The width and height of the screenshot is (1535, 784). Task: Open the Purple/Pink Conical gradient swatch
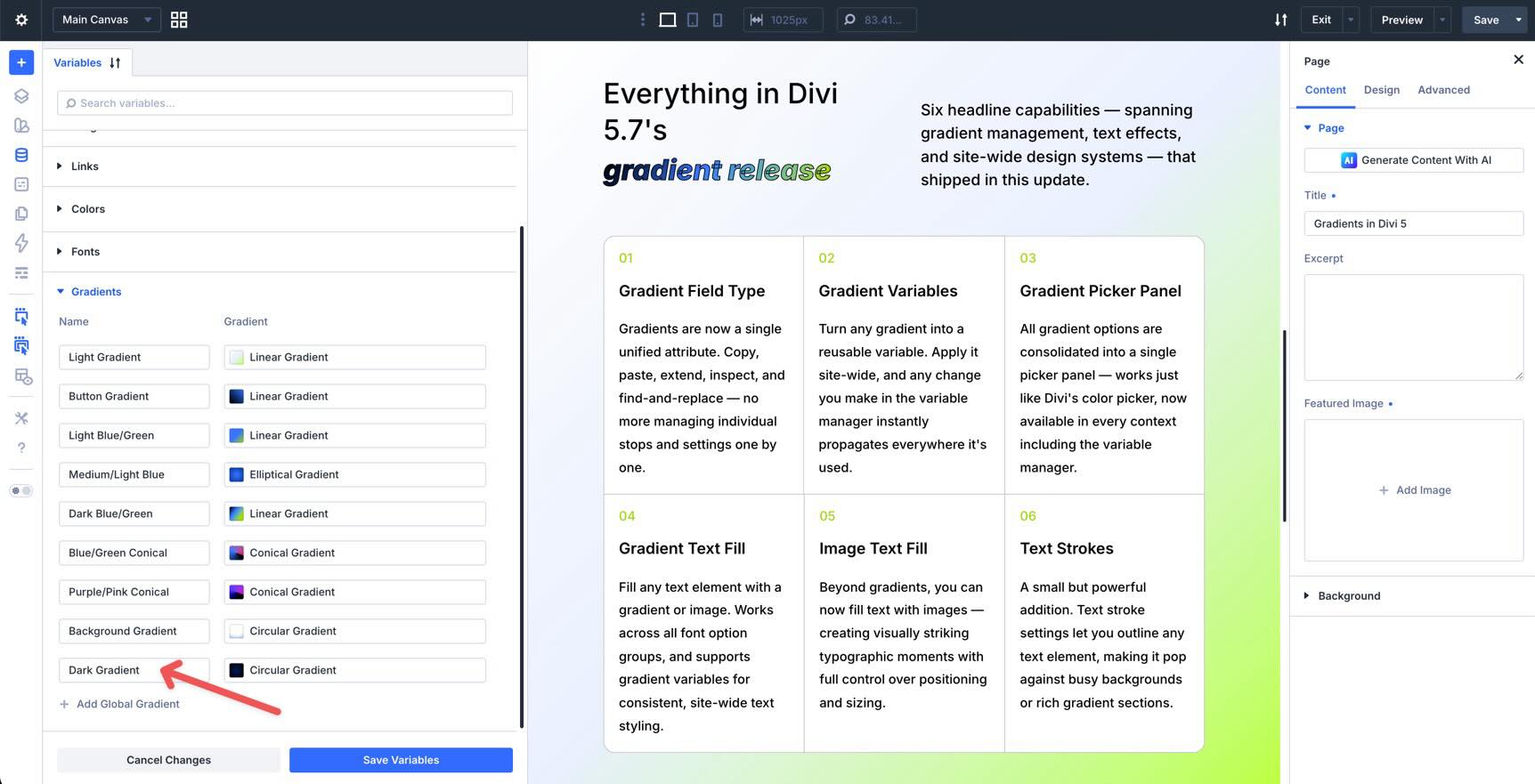pos(237,592)
